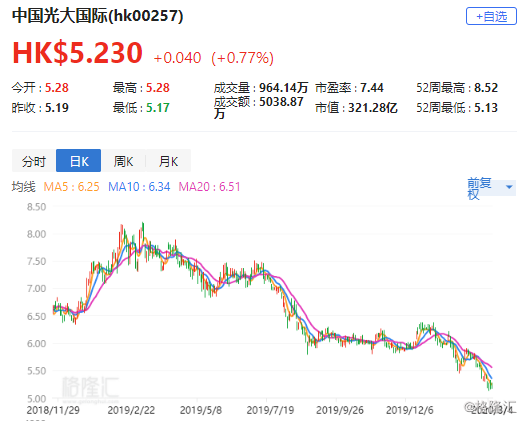524x421 pixels.
Task: Select the 2019/7/19 date marker on axis
Action: [x=270, y=410]
